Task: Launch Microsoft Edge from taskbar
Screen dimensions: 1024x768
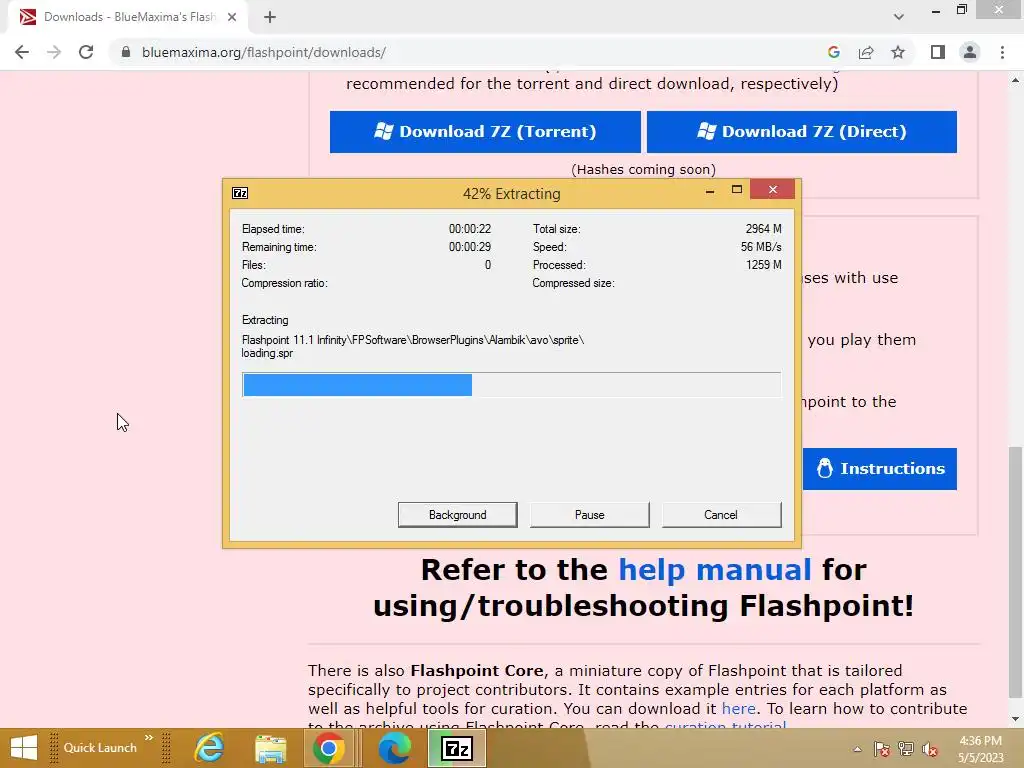Action: point(394,748)
